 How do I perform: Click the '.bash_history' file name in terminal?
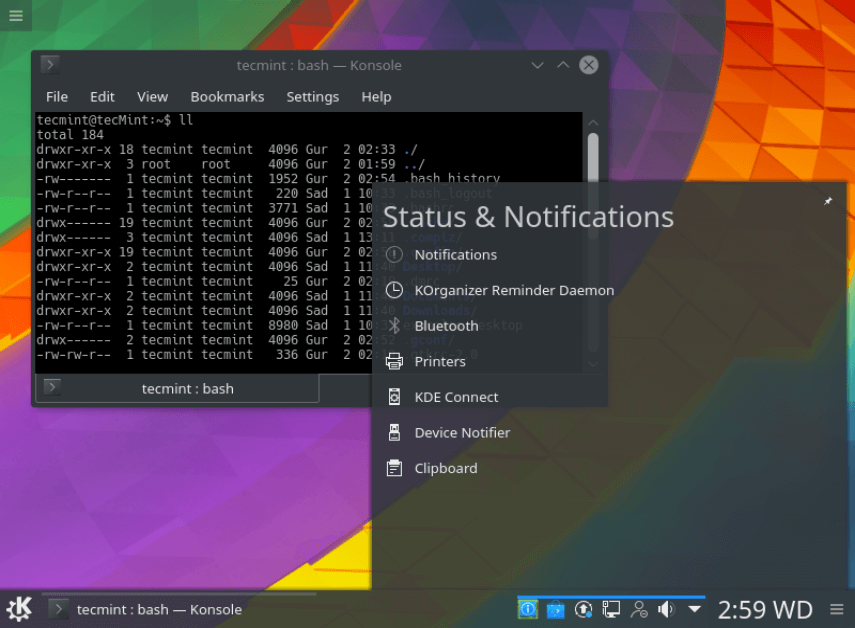click(452, 178)
